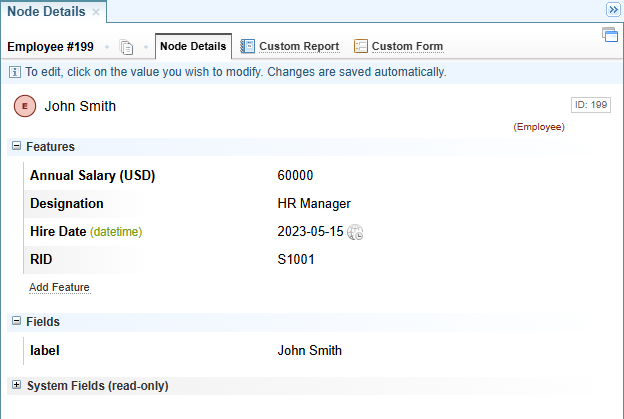Click the pop-out windows icon at top right
Screen dimensions: 624x419
tap(609, 35)
